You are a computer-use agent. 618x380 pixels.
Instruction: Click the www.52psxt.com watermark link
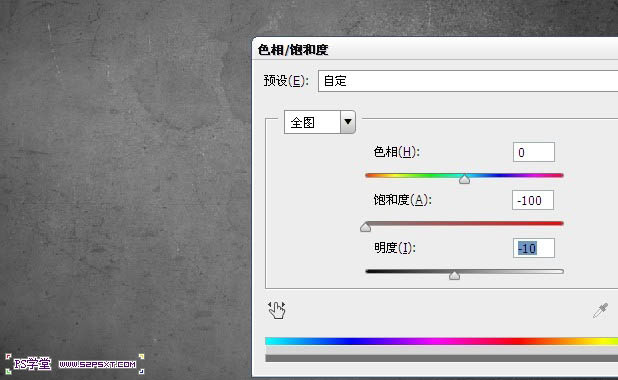[98, 364]
